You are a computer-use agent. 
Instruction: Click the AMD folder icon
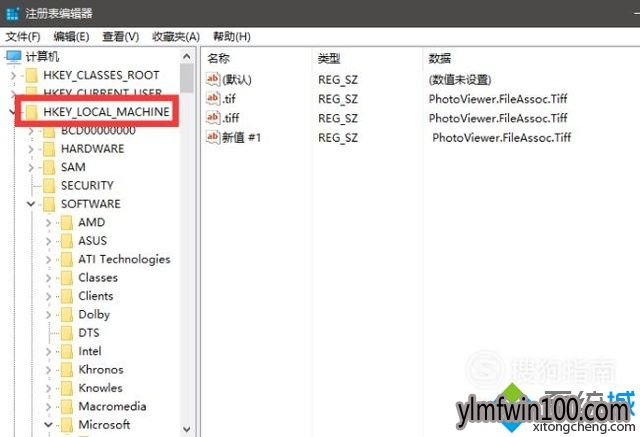(67, 222)
